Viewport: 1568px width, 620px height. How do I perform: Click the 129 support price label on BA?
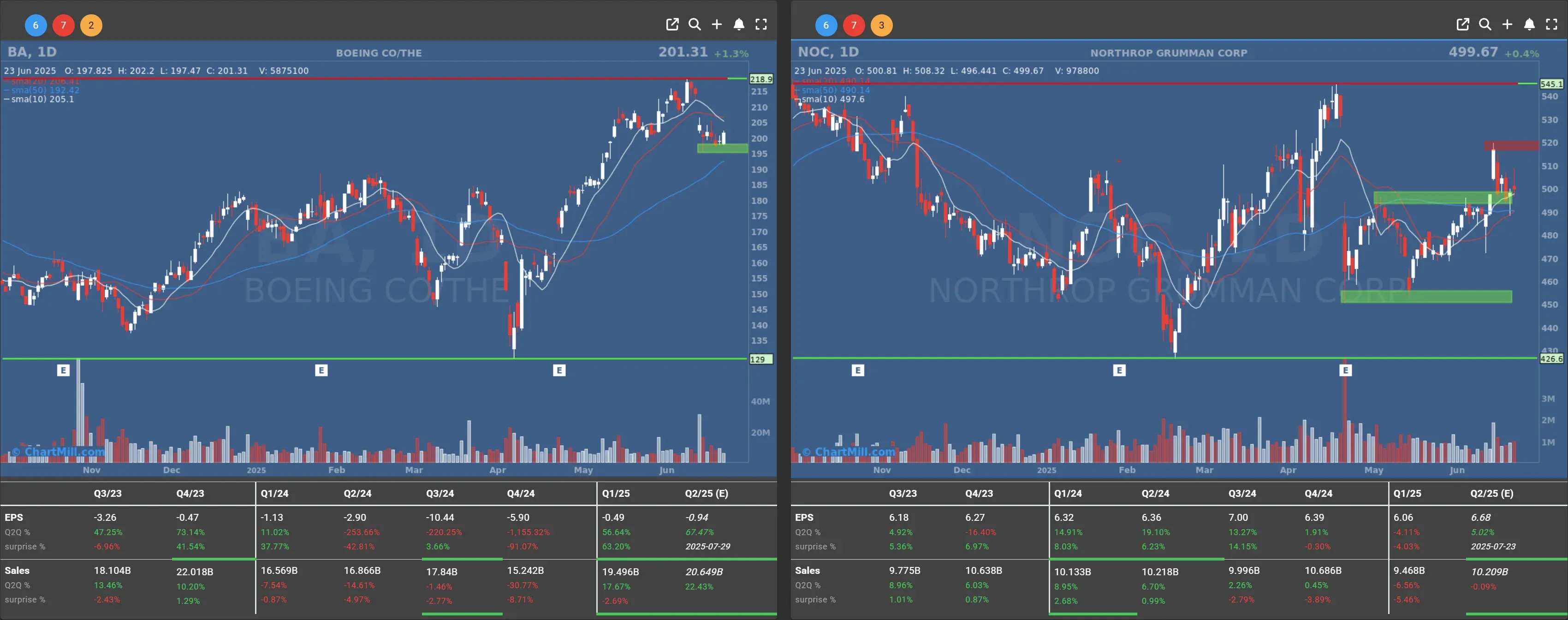coord(761,359)
